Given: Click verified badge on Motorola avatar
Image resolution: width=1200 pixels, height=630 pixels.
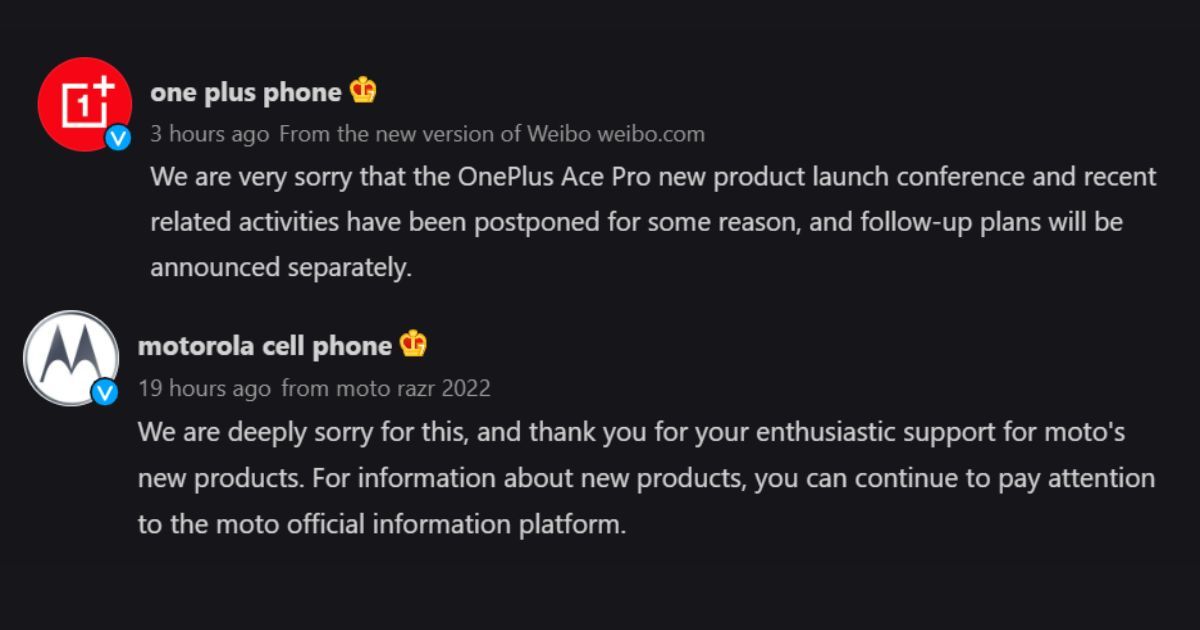Looking at the screenshot, I should coord(105,392).
